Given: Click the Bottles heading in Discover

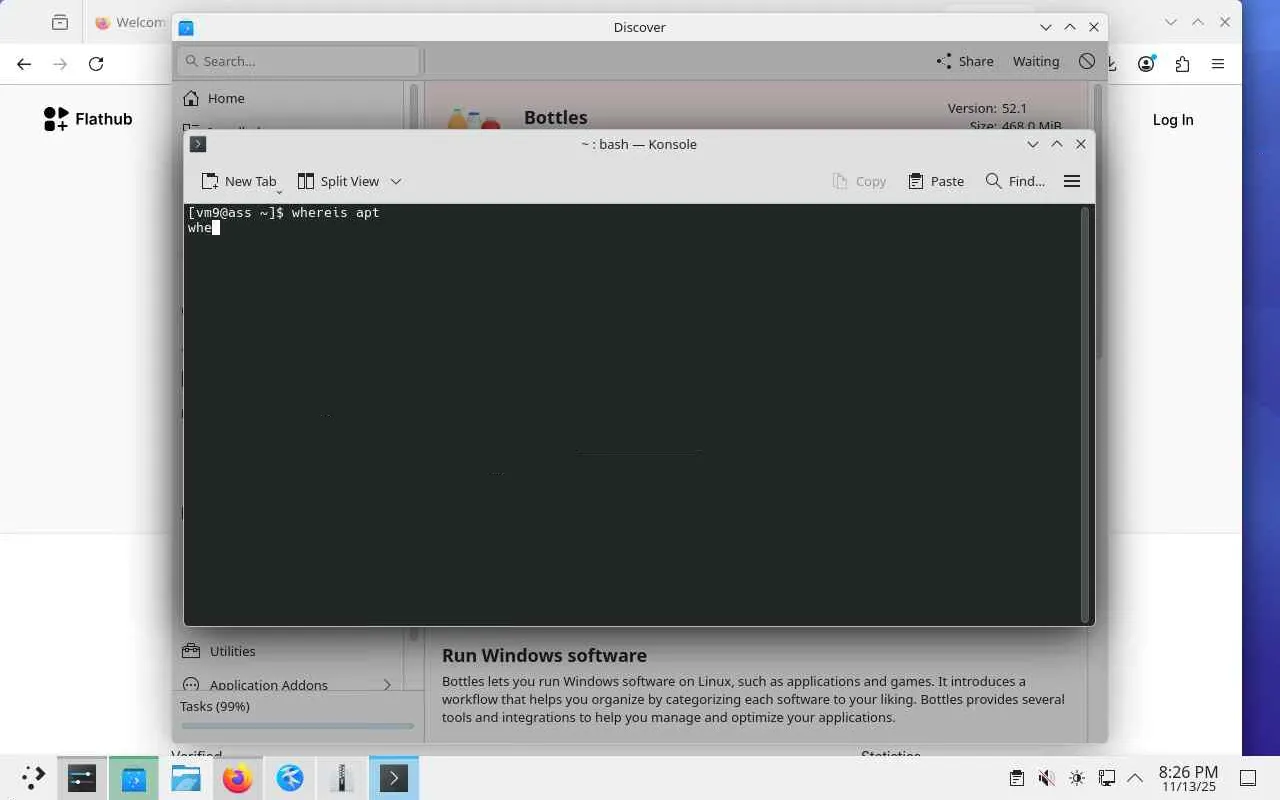Looking at the screenshot, I should tap(555, 117).
